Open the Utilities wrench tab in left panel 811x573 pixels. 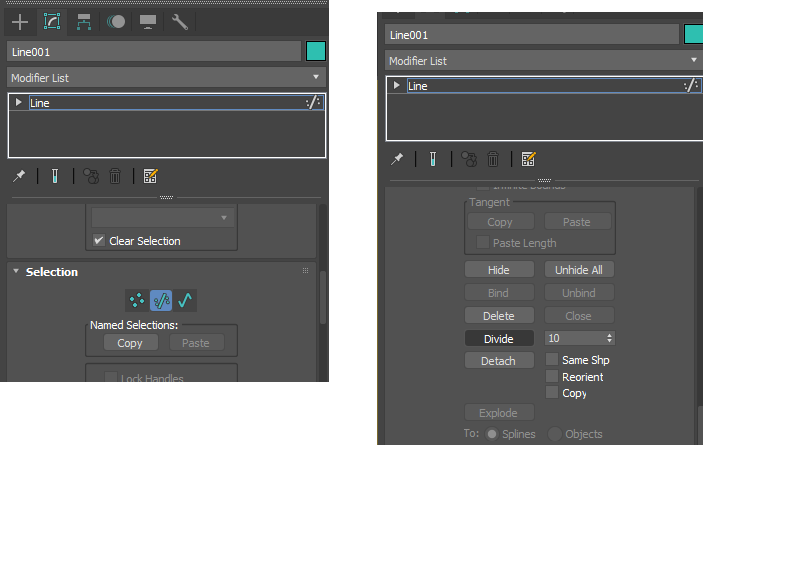[179, 22]
